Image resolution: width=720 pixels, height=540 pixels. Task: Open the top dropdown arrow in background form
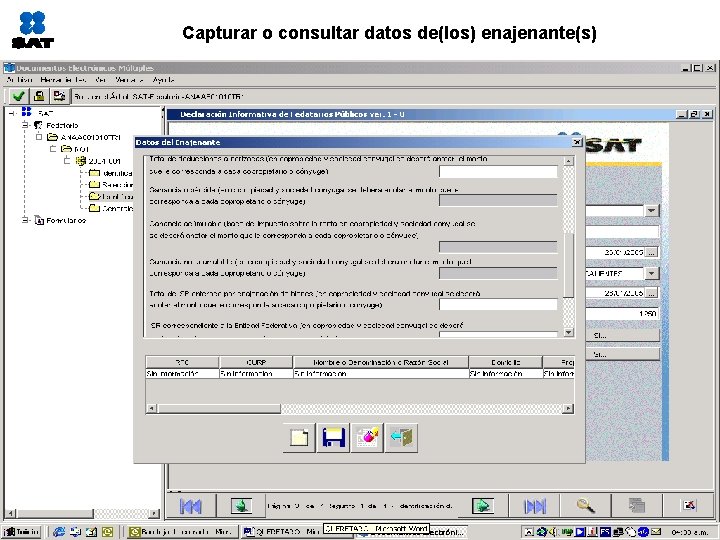(652, 211)
